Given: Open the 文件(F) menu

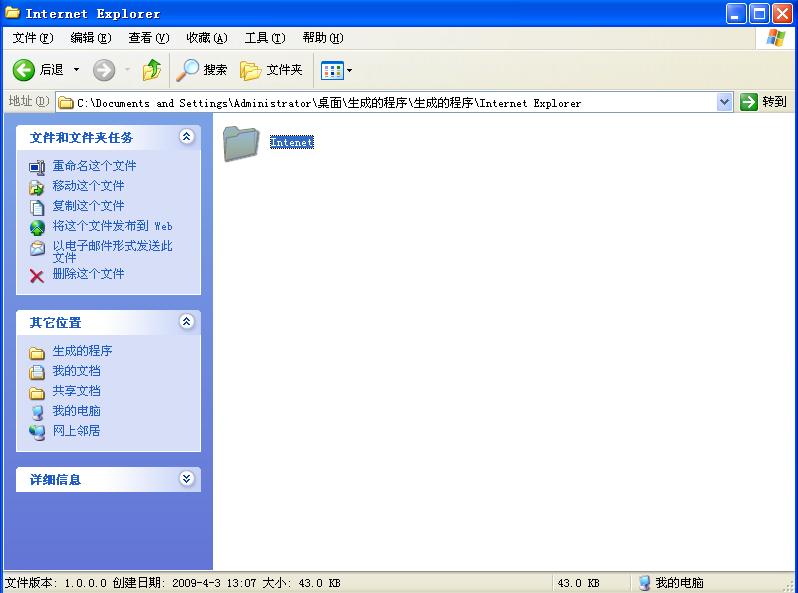Looking at the screenshot, I should pos(33,38).
